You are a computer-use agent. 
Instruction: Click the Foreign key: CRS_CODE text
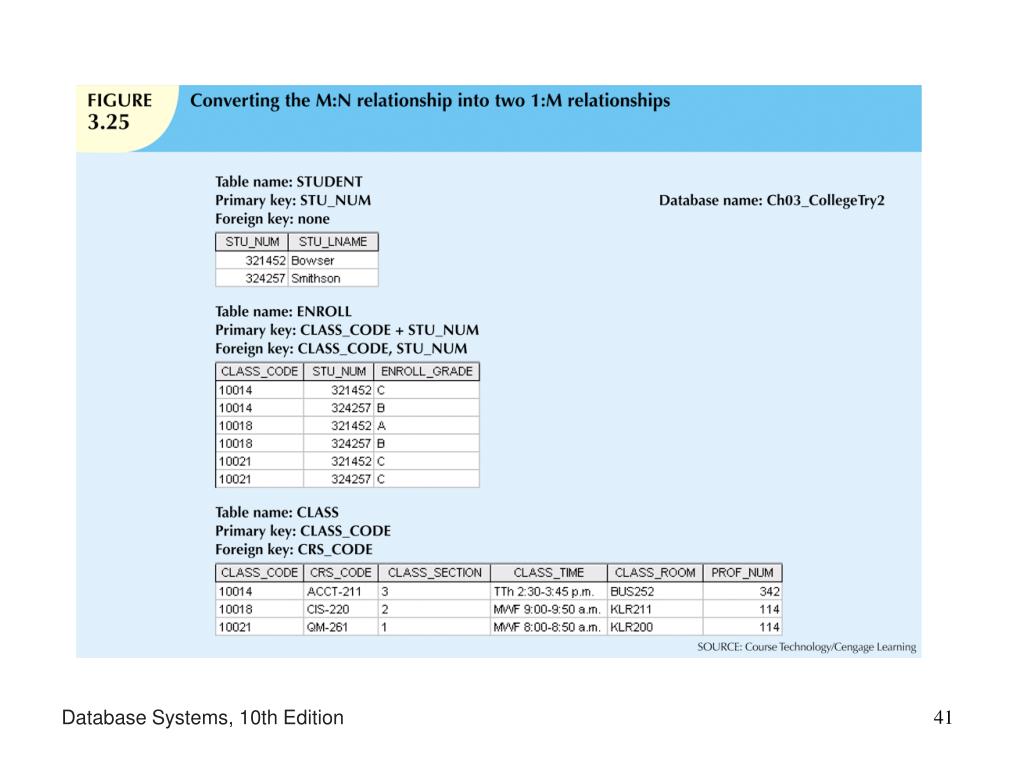point(294,550)
